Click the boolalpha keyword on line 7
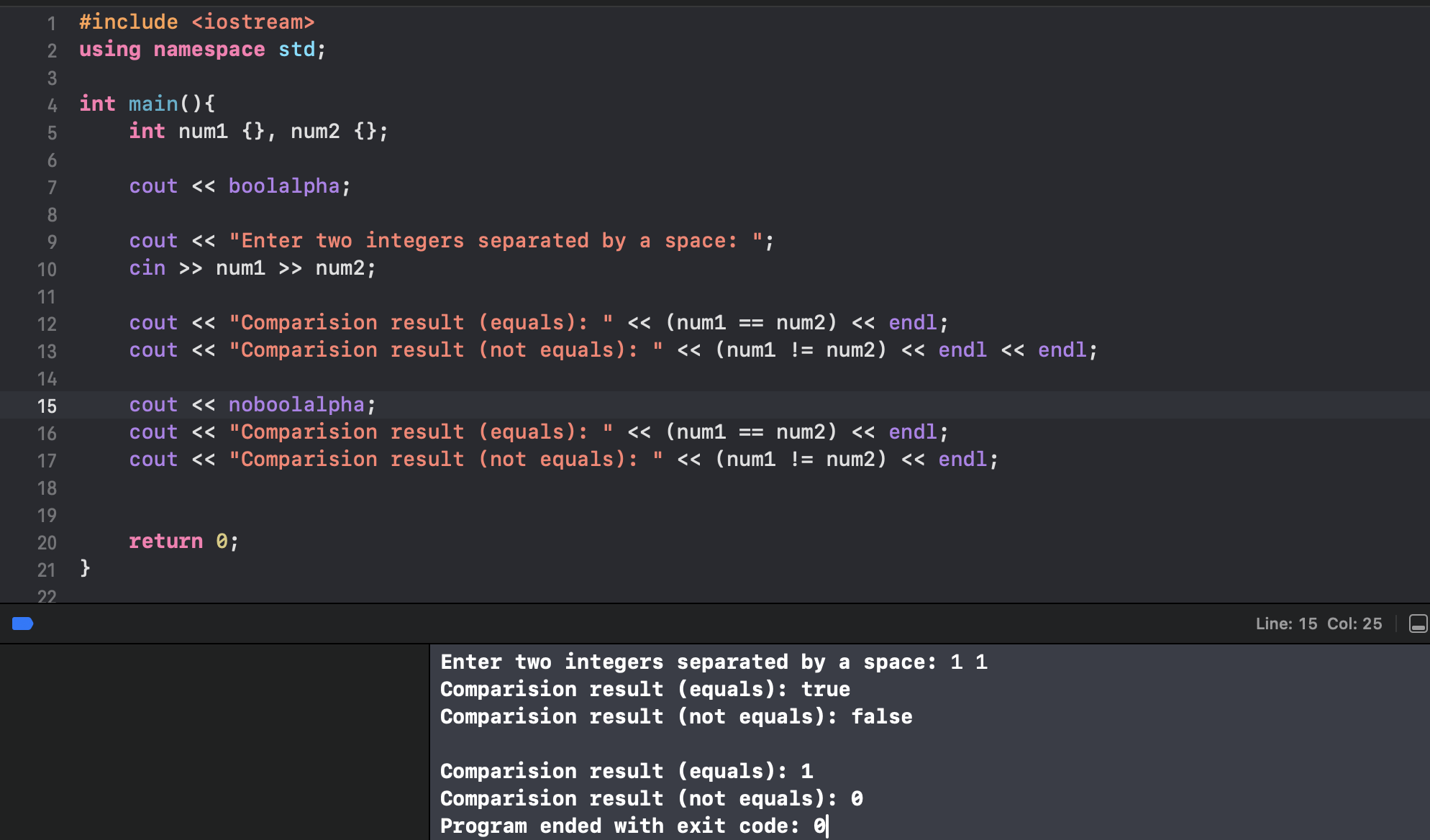Image resolution: width=1430 pixels, height=840 pixels. 283,186
